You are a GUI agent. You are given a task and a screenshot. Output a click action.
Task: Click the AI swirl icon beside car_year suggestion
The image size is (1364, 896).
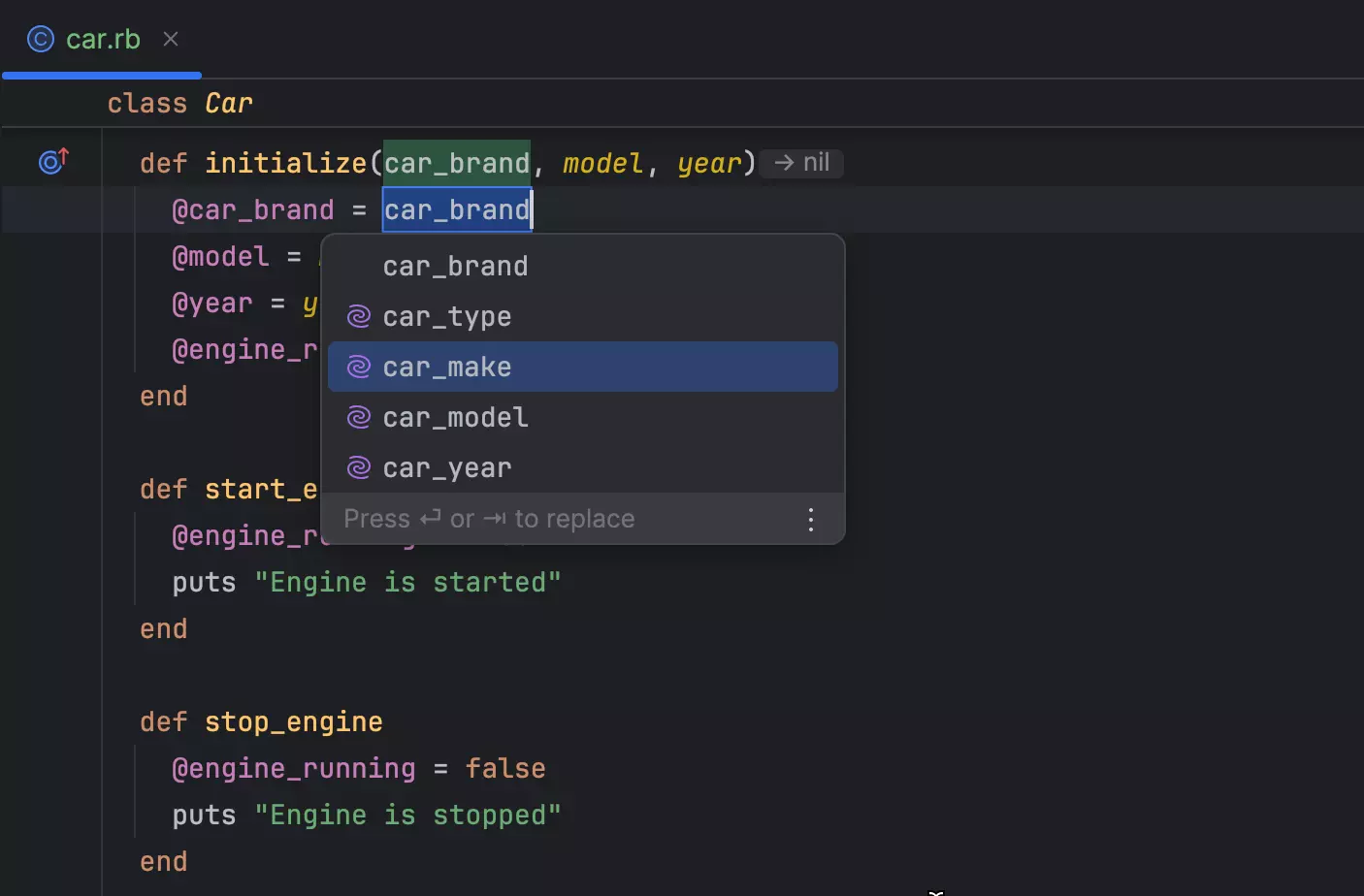tap(358, 466)
